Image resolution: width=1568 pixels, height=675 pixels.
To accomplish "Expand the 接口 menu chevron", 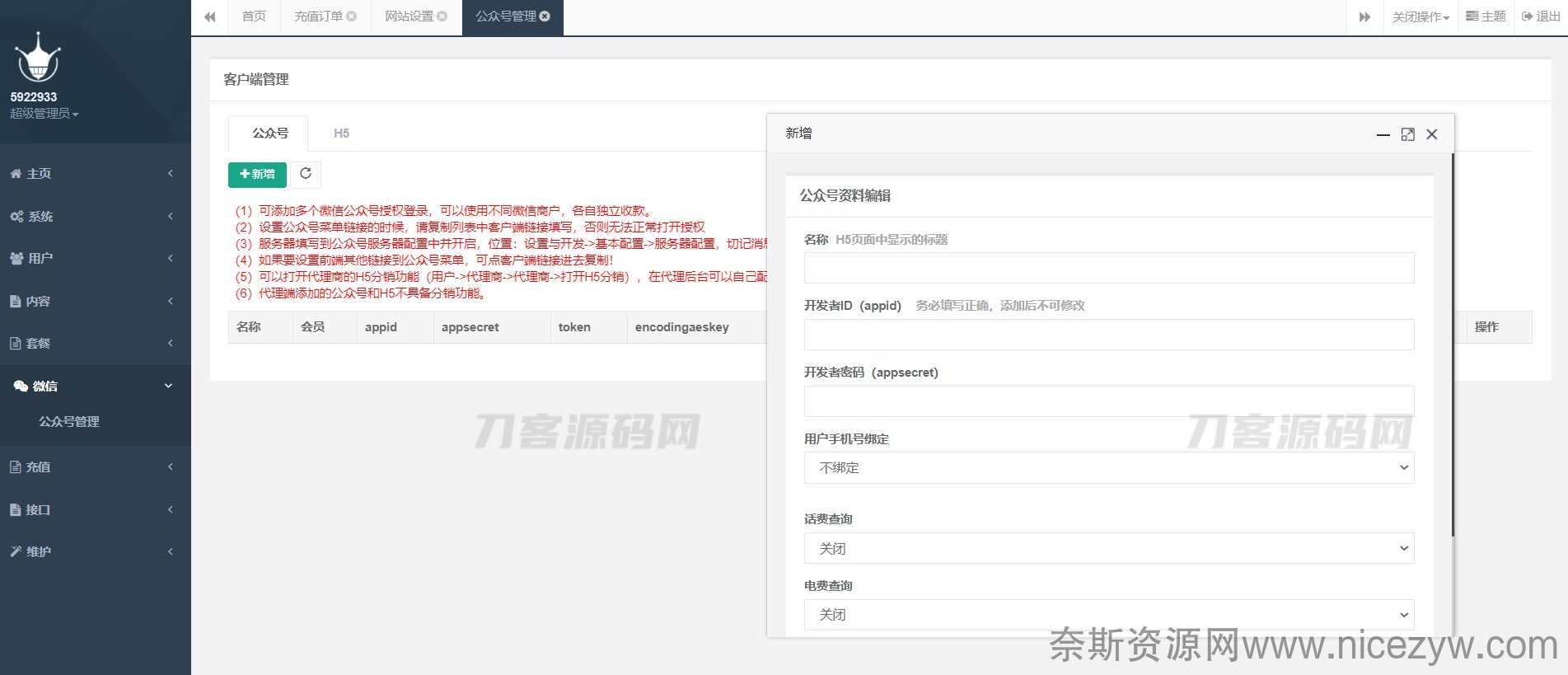I will [x=171, y=509].
